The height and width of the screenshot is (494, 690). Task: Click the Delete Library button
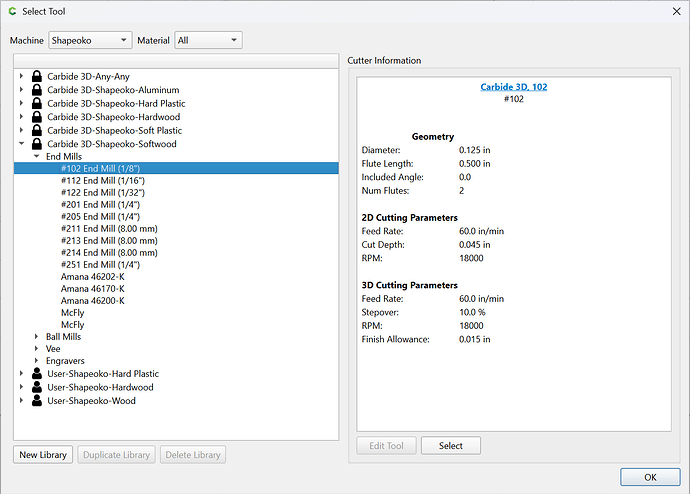tap(193, 454)
